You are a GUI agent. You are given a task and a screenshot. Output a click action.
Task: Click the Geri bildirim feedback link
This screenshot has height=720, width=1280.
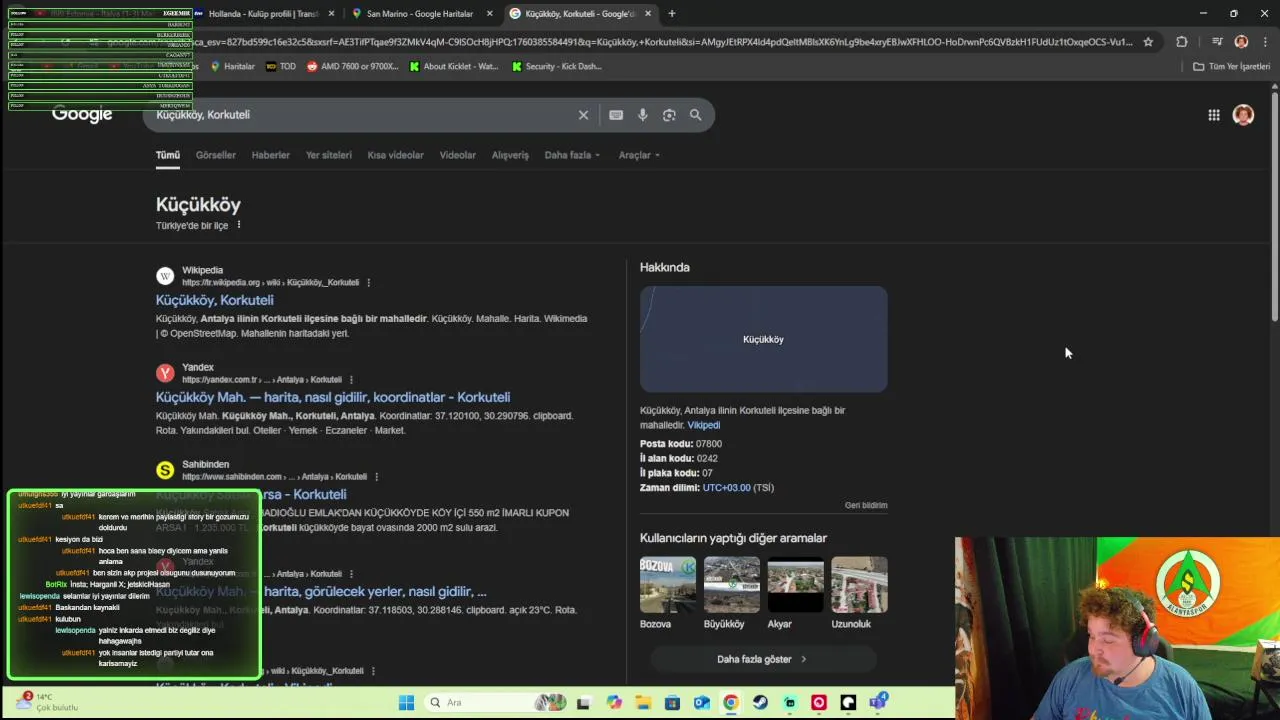[866, 505]
